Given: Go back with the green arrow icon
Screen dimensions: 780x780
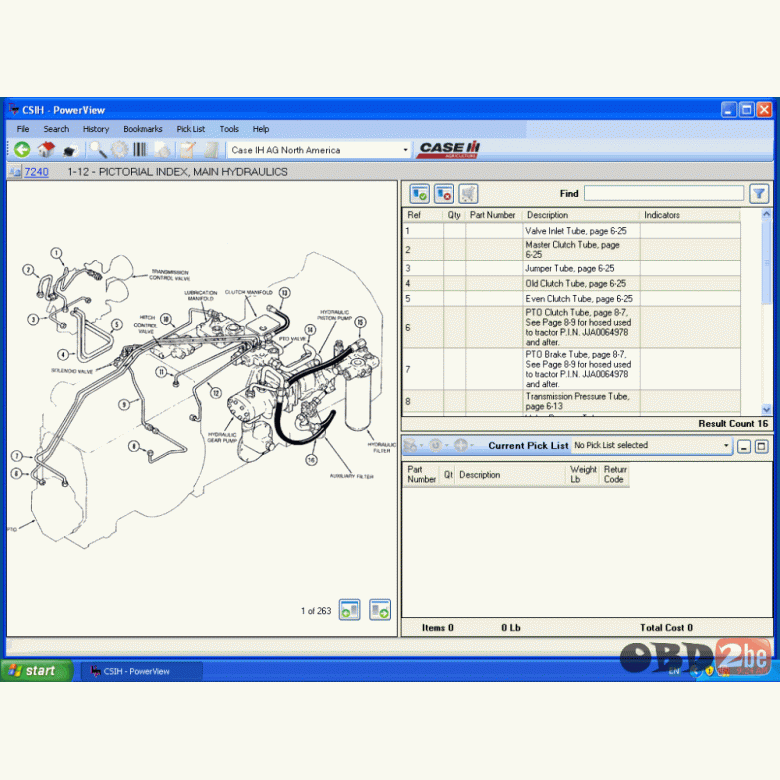Looking at the screenshot, I should [22, 149].
